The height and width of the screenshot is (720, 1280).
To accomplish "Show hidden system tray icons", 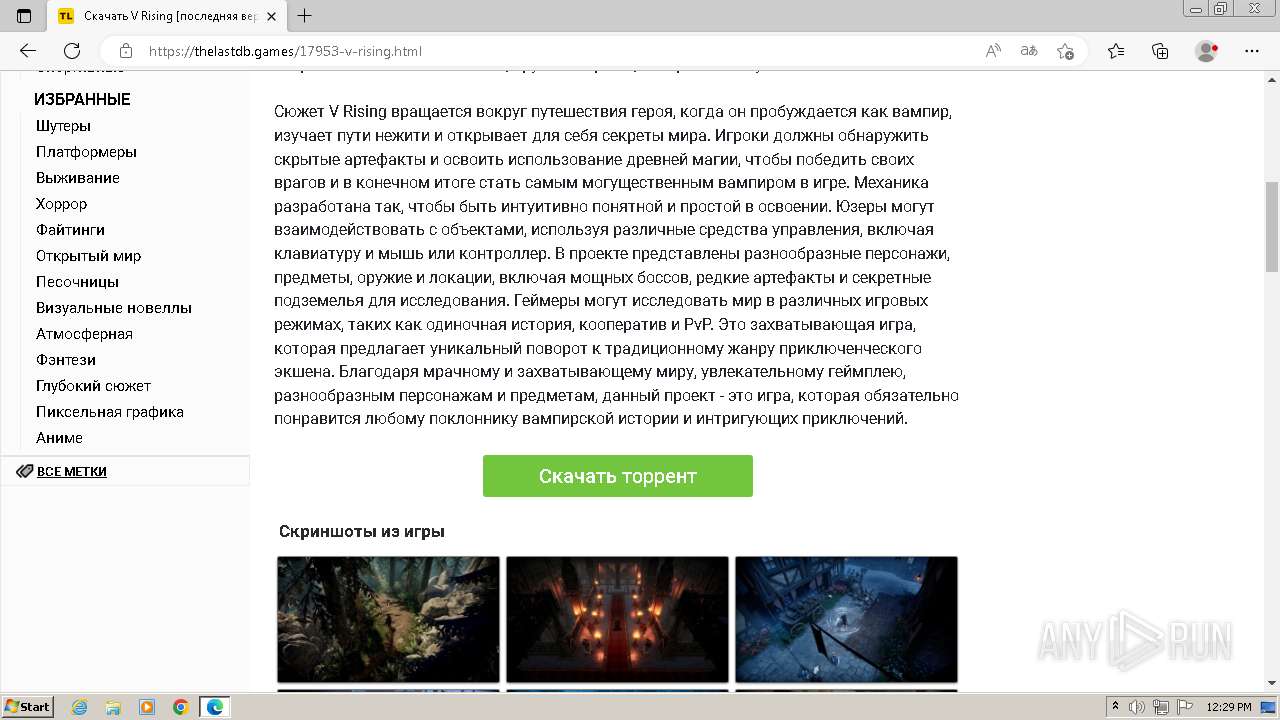I will pos(1115,707).
